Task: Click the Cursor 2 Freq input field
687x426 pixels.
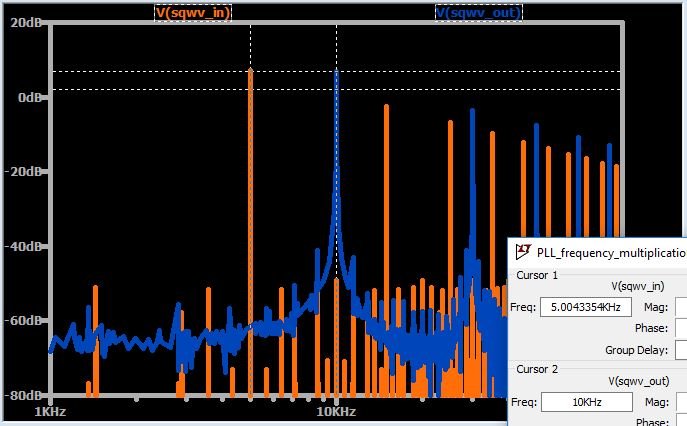Action: pyautogui.click(x=585, y=402)
